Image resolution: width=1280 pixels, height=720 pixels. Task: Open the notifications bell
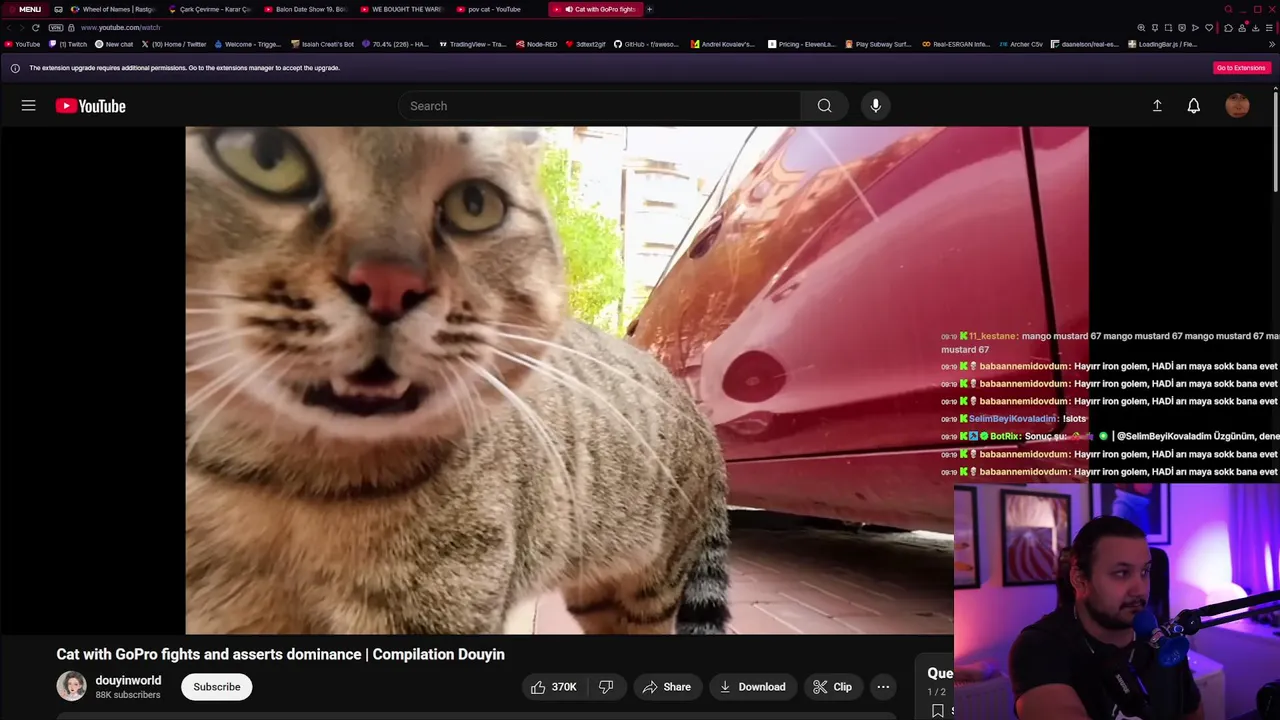pyautogui.click(x=1193, y=106)
